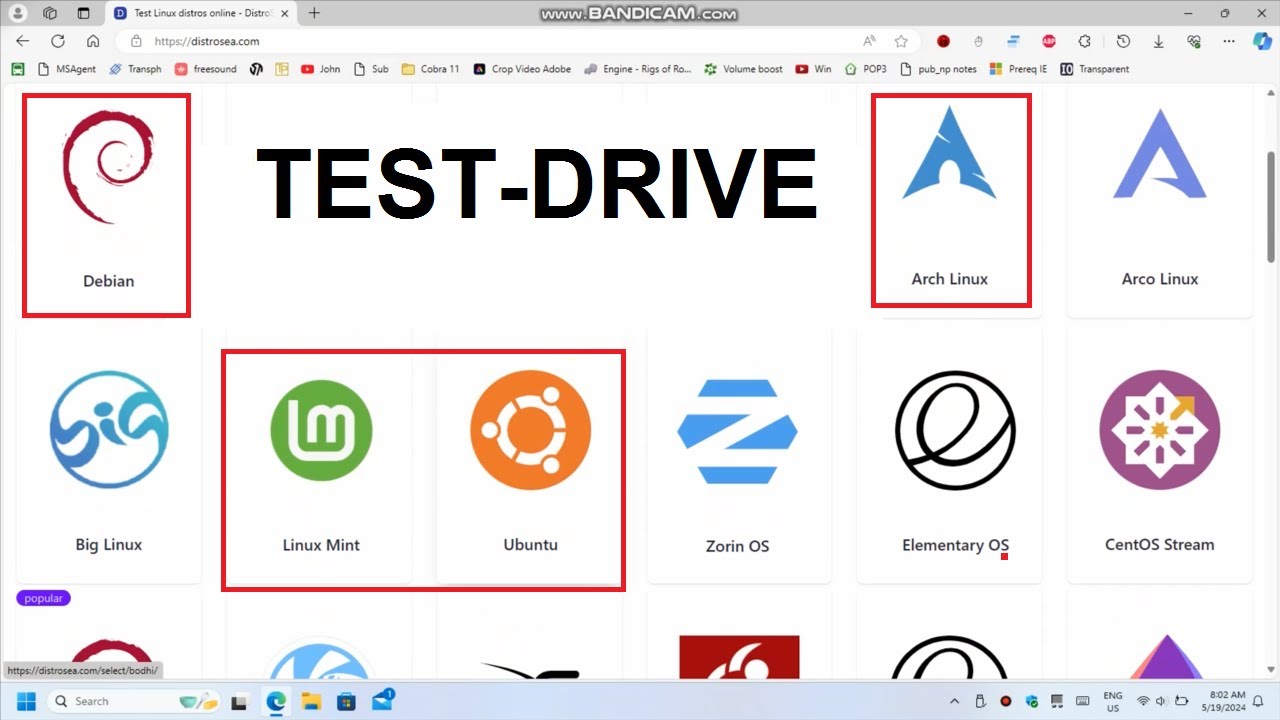The width and height of the screenshot is (1280, 720).
Task: Open File Explorer from the taskbar
Action: coord(311,701)
